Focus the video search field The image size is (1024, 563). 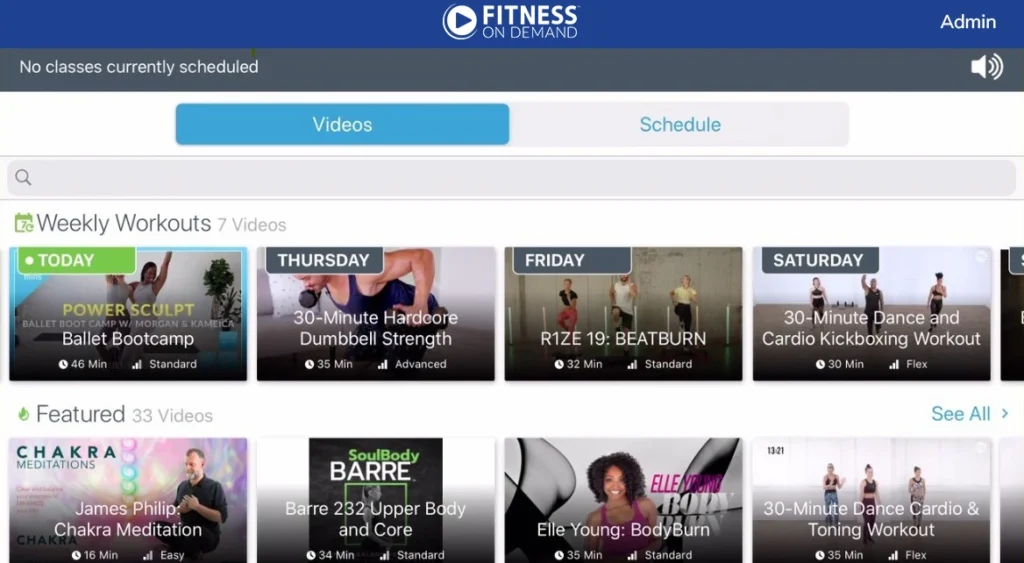pyautogui.click(x=511, y=178)
